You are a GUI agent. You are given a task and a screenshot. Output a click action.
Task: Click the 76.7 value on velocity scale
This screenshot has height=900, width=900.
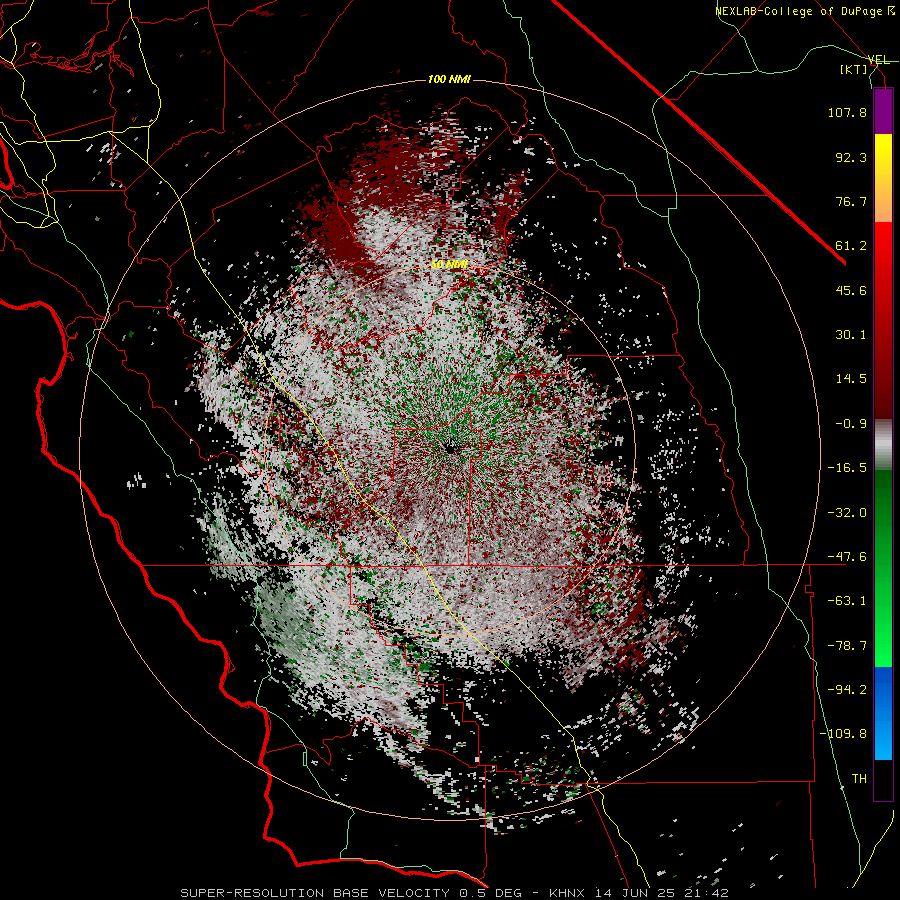851,201
